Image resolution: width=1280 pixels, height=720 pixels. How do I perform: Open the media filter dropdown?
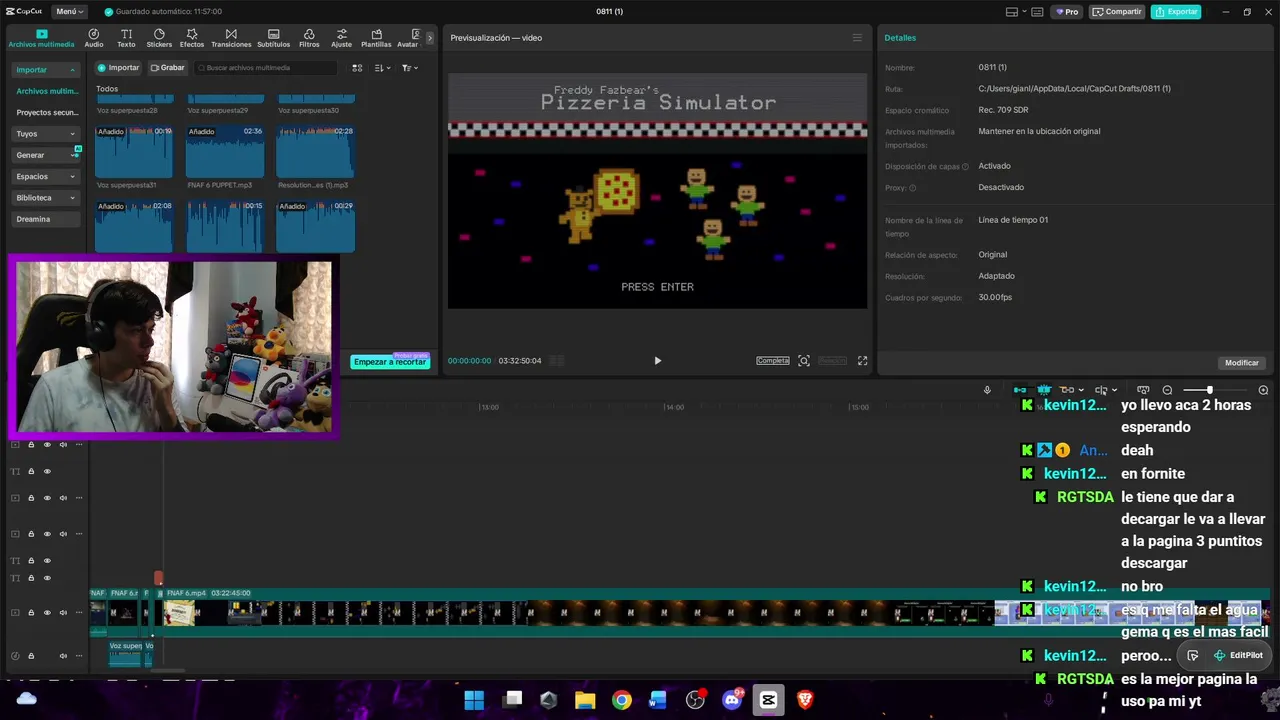410,68
